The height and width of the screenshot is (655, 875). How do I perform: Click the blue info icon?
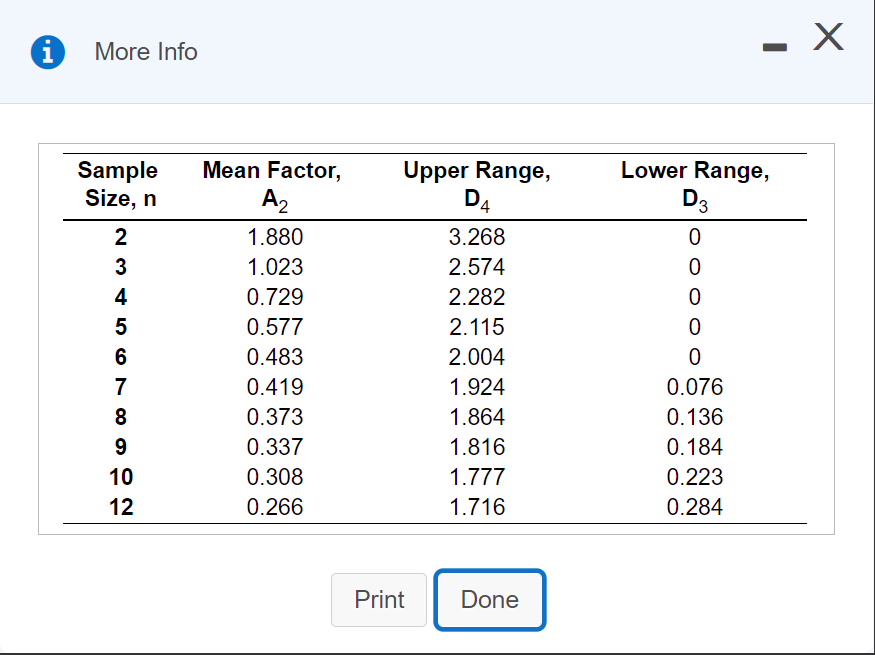[x=47, y=52]
